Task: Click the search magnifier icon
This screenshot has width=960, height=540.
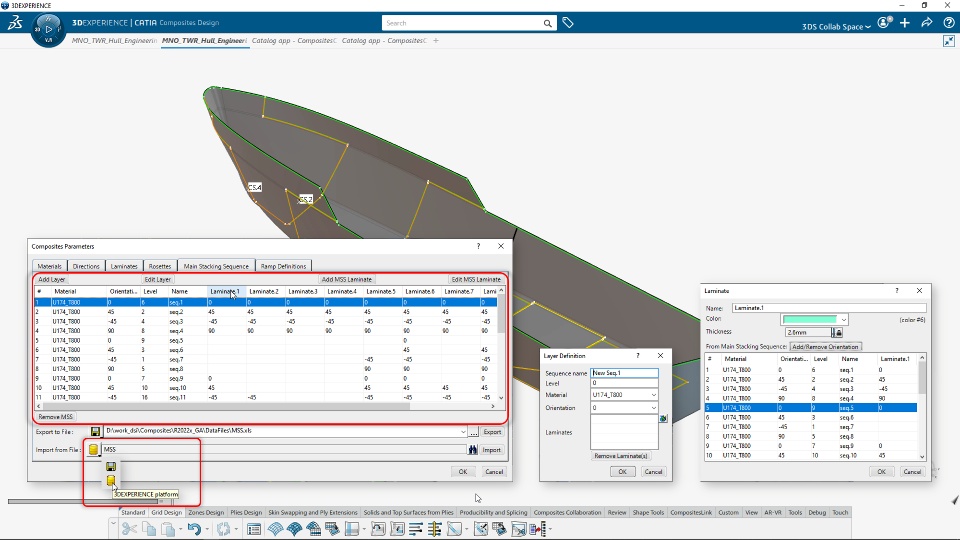Action: (547, 23)
